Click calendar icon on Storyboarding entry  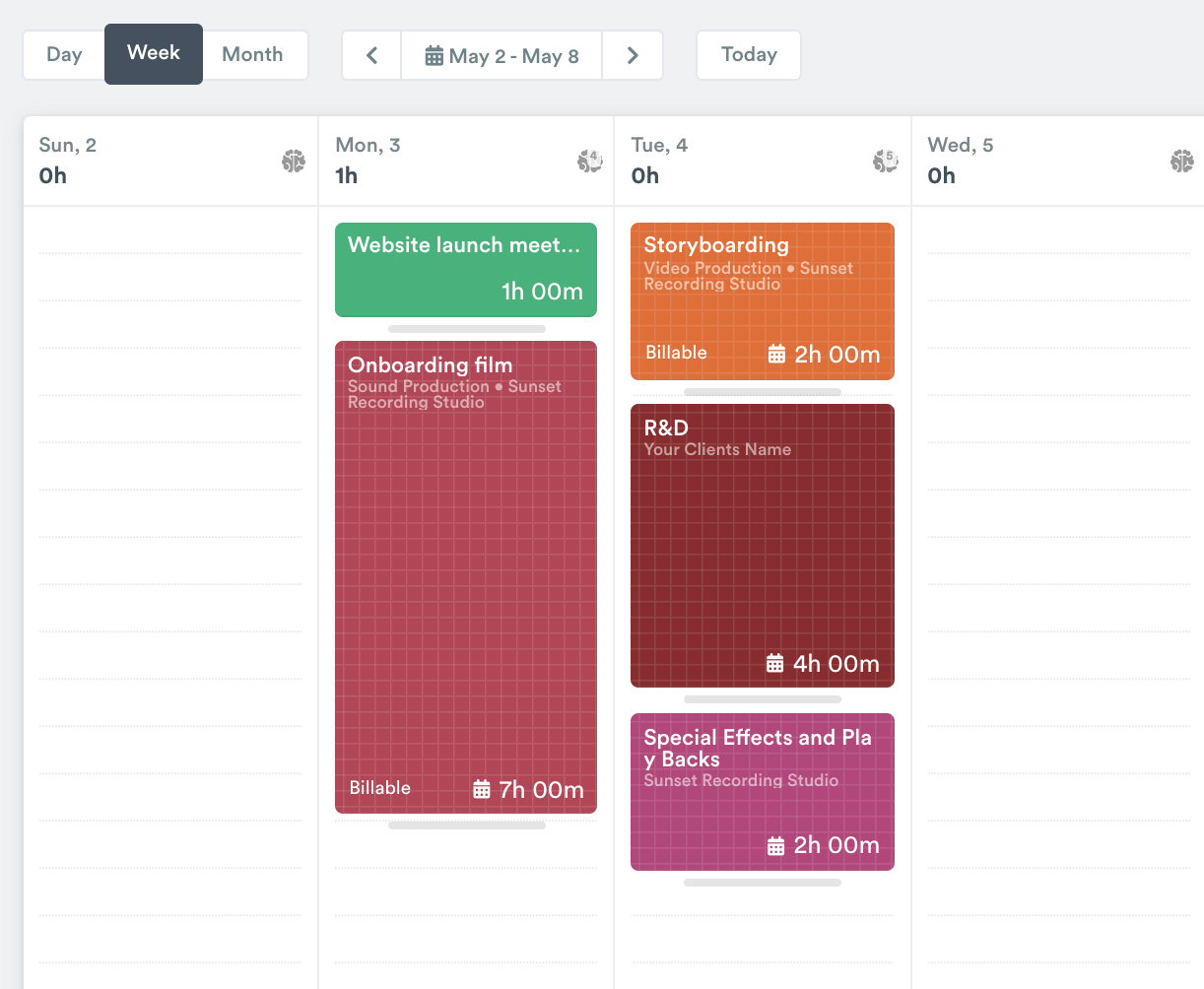click(x=776, y=354)
